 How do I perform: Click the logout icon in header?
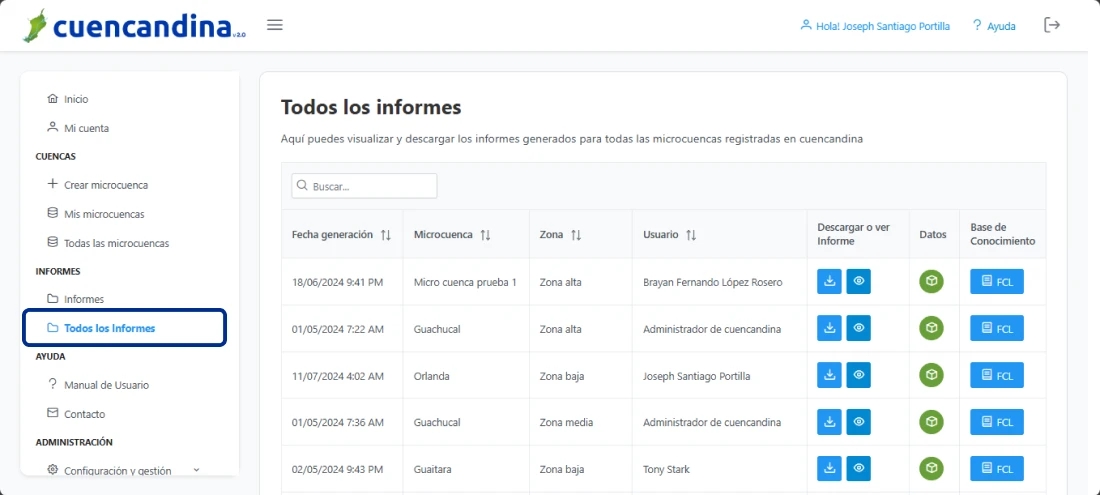[1052, 25]
